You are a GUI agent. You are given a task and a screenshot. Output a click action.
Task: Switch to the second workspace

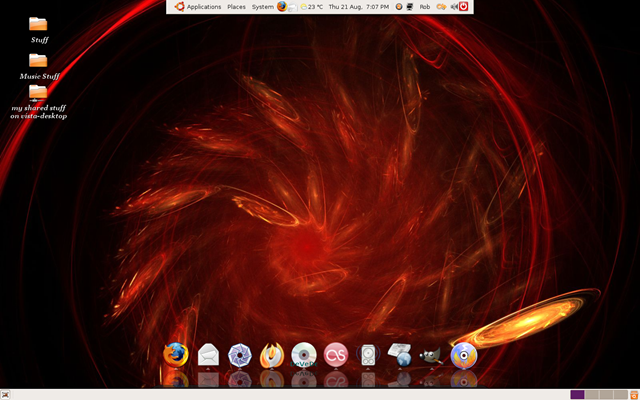[592, 395]
